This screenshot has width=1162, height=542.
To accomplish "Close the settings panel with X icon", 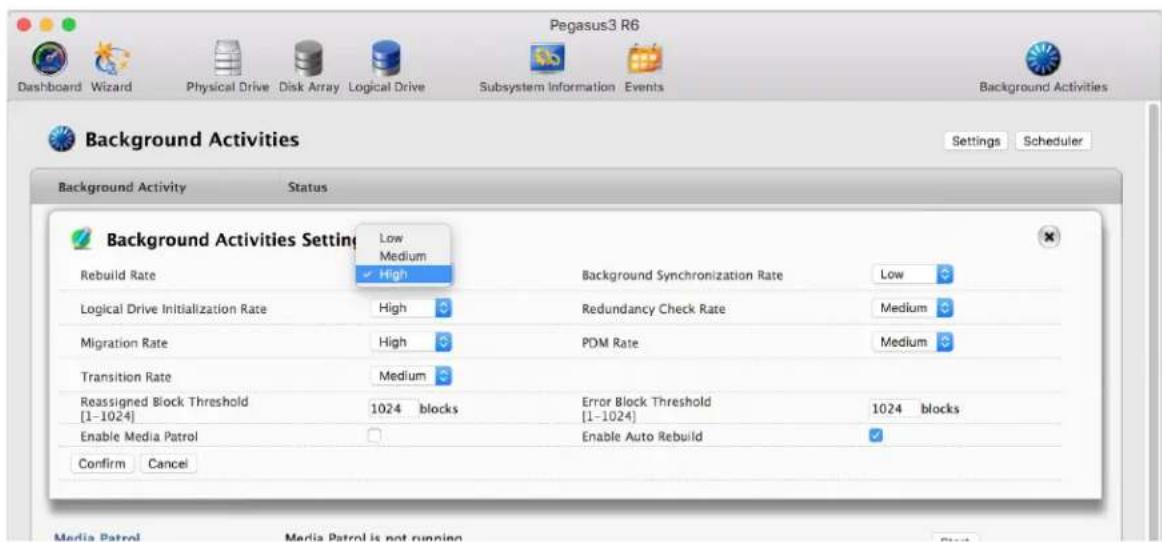I will (x=1049, y=236).
